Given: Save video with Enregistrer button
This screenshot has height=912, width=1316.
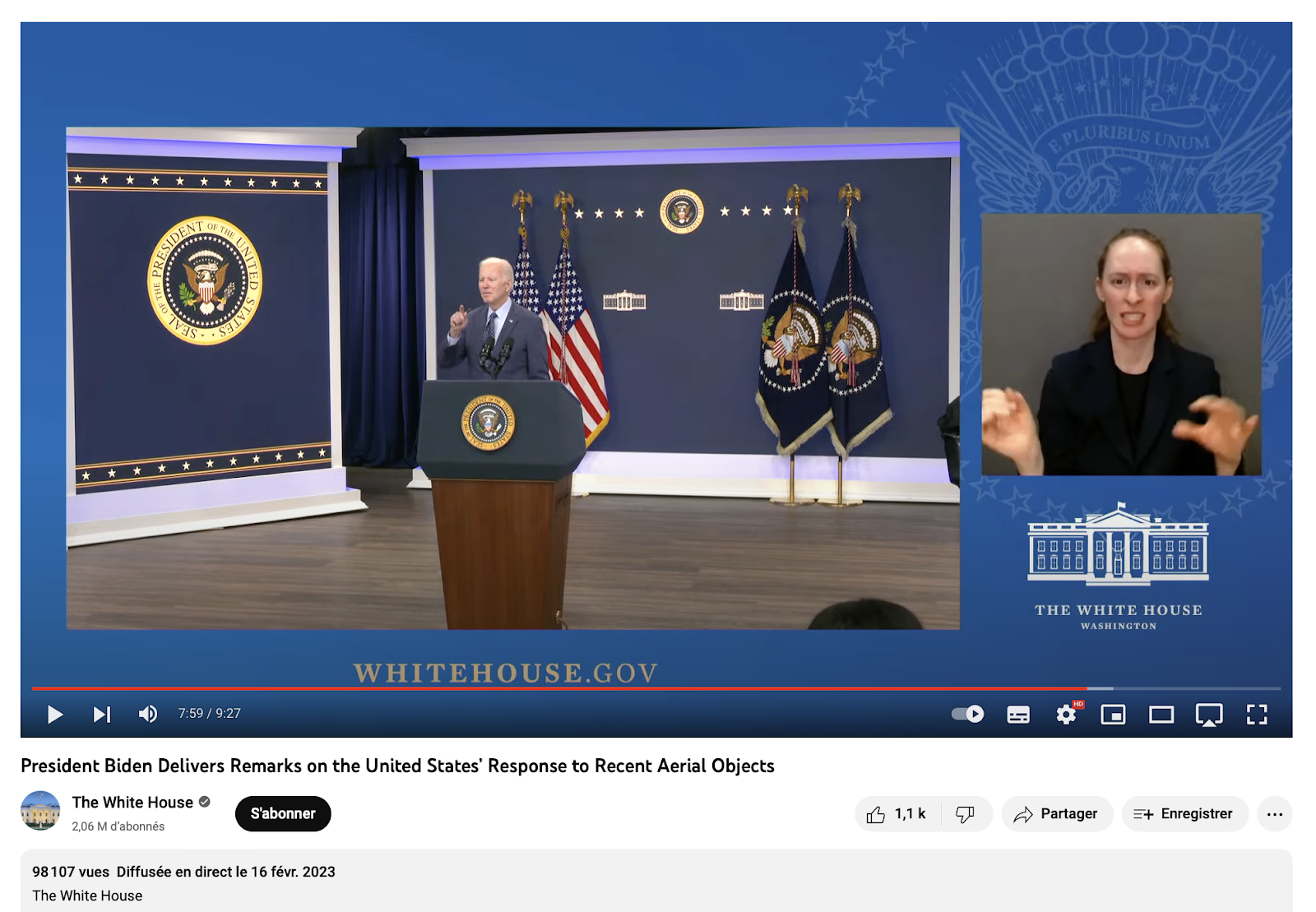Looking at the screenshot, I should pos(1184,813).
